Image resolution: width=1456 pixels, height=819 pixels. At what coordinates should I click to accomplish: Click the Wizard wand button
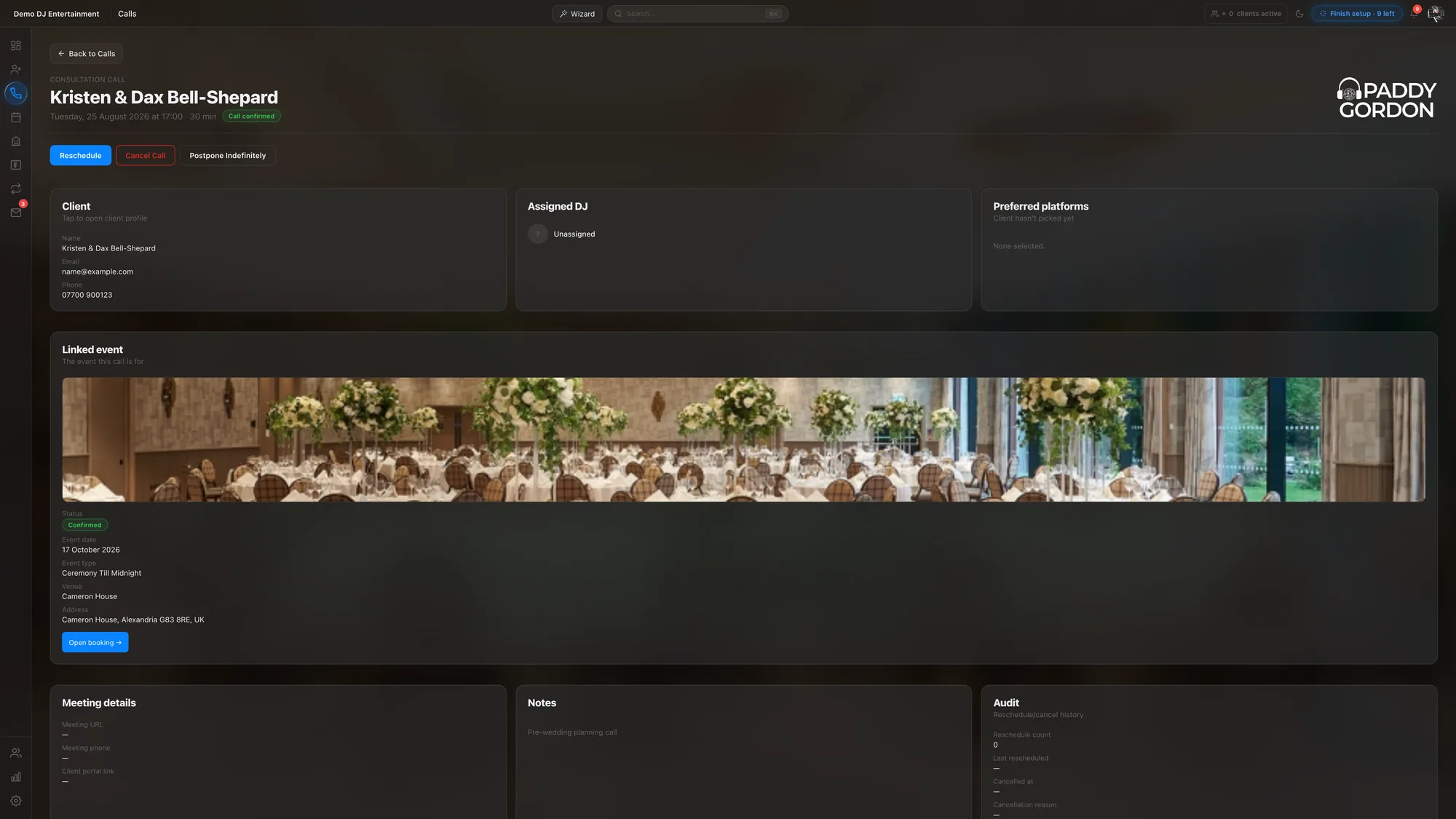tap(577, 14)
